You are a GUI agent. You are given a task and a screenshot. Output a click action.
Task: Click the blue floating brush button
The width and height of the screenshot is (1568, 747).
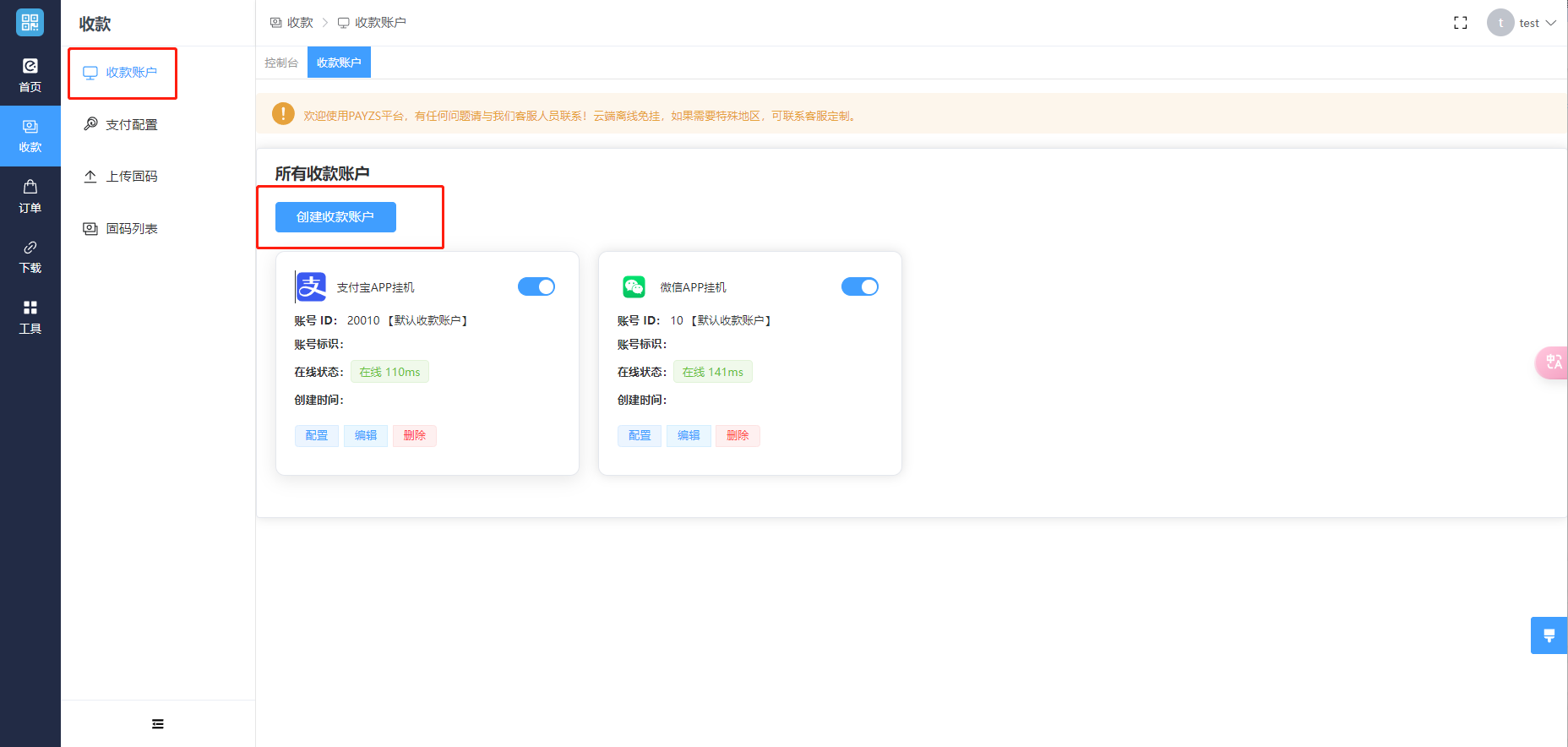1549,635
